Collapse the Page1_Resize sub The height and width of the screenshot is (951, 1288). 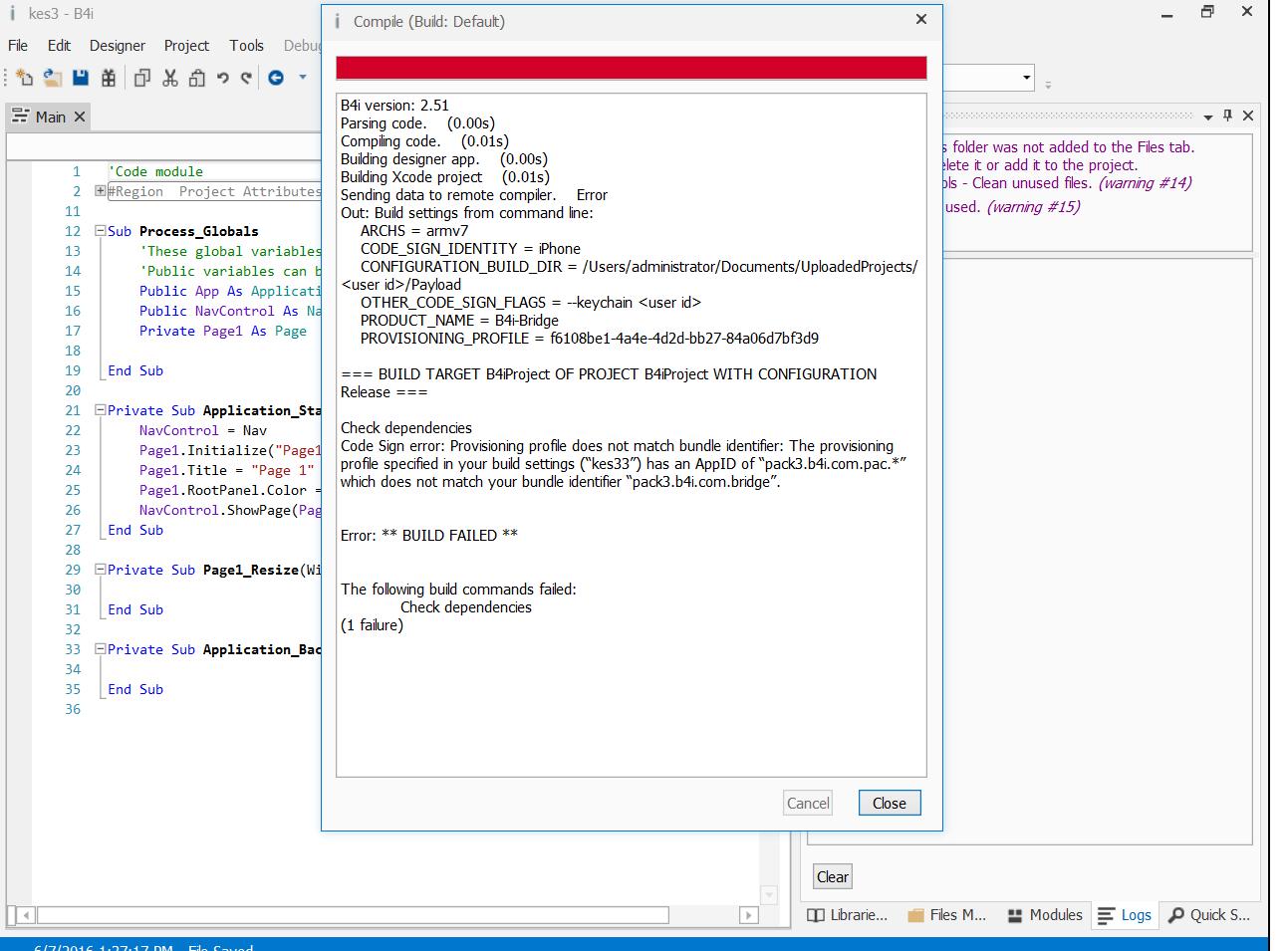(100, 570)
